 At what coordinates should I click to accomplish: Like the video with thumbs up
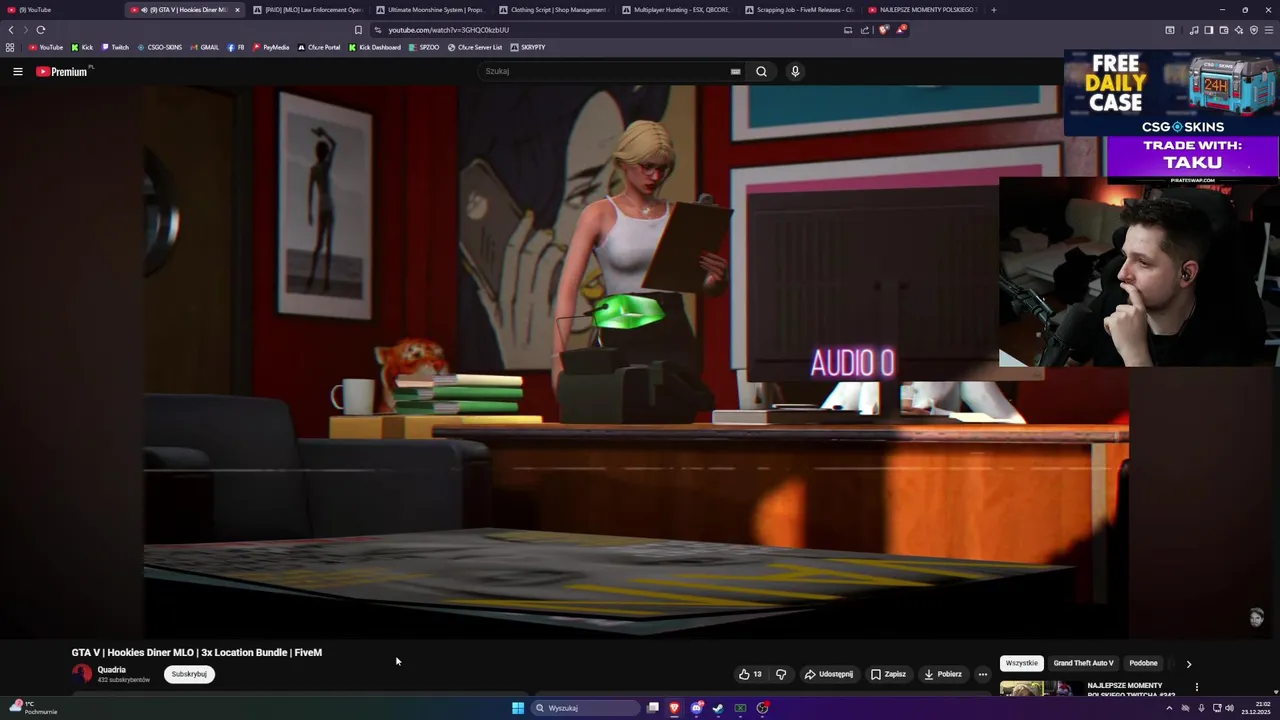coord(750,674)
